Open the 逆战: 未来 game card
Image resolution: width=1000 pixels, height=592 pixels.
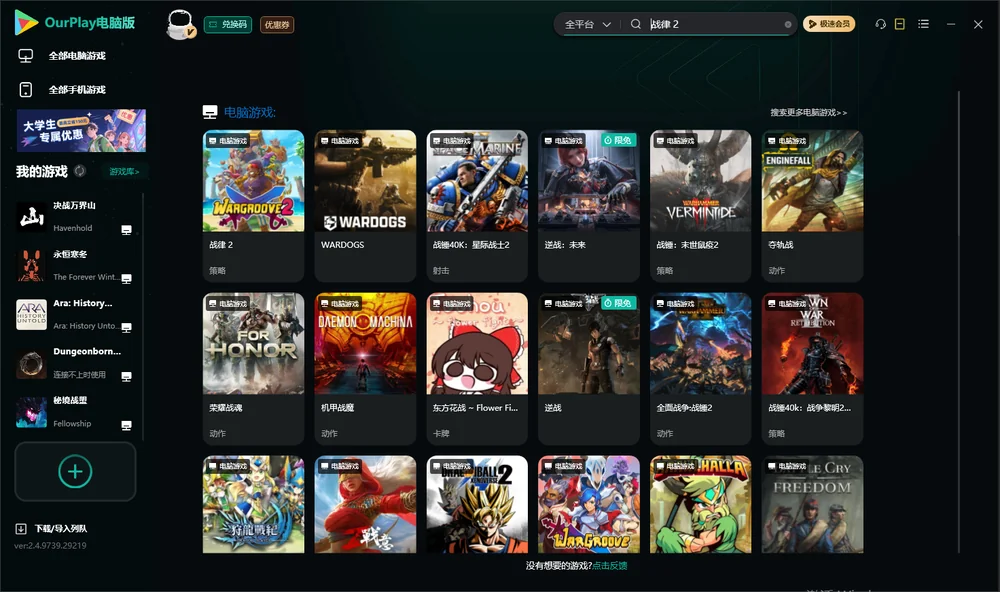click(589, 205)
